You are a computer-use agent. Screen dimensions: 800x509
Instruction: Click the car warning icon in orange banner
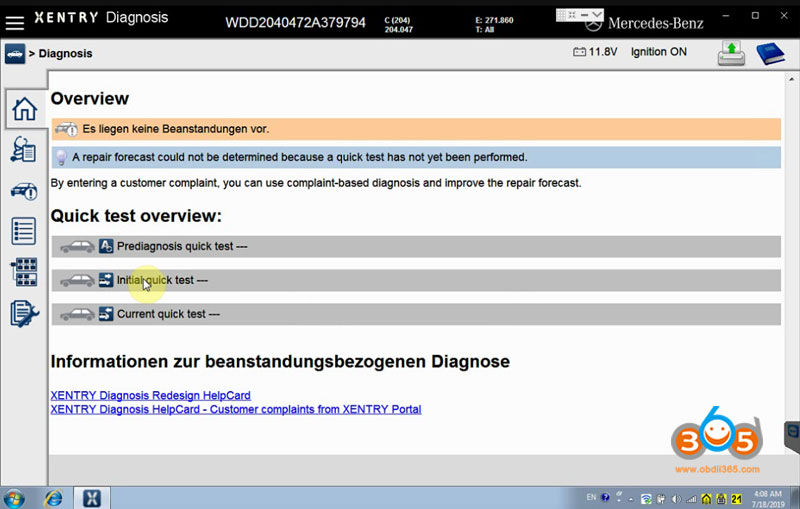click(x=66, y=129)
